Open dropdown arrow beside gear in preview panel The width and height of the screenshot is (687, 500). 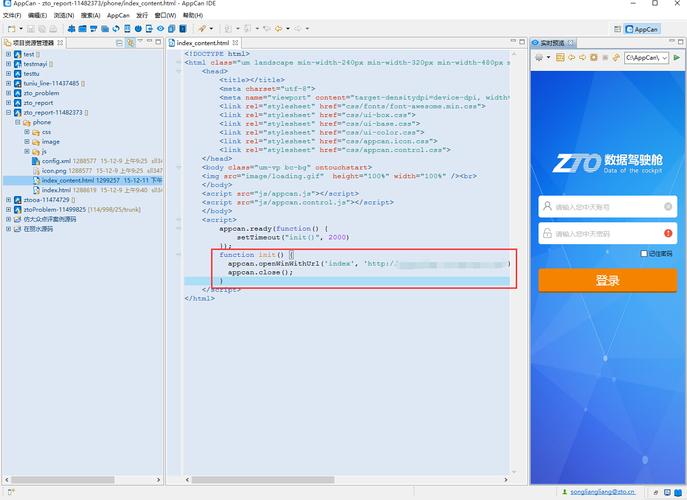tap(548, 57)
